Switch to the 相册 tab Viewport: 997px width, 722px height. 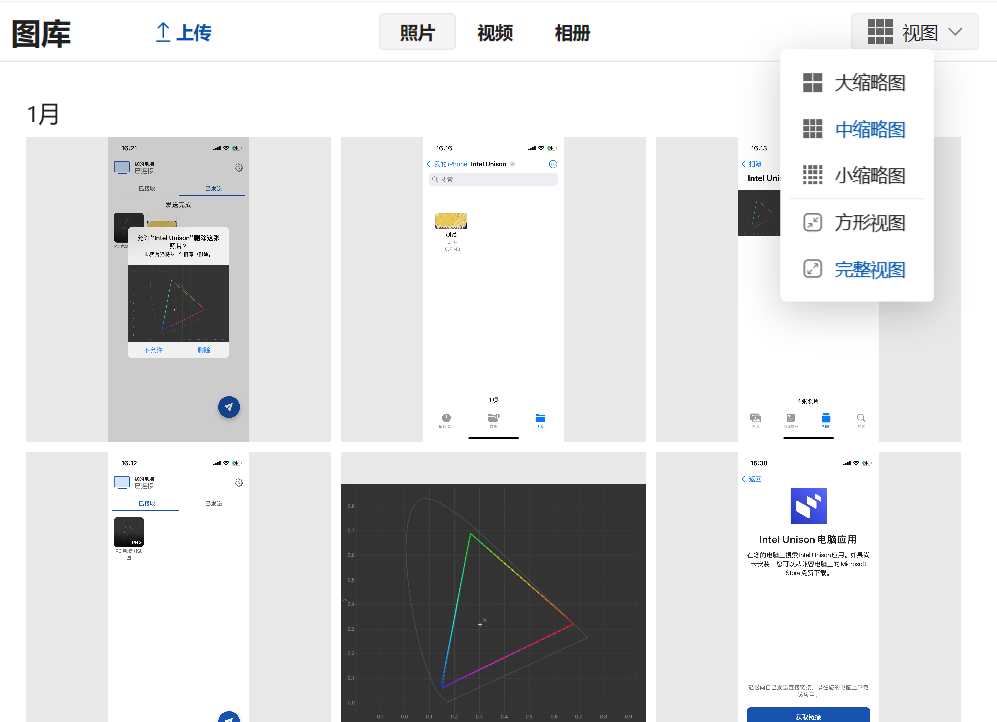(x=572, y=31)
